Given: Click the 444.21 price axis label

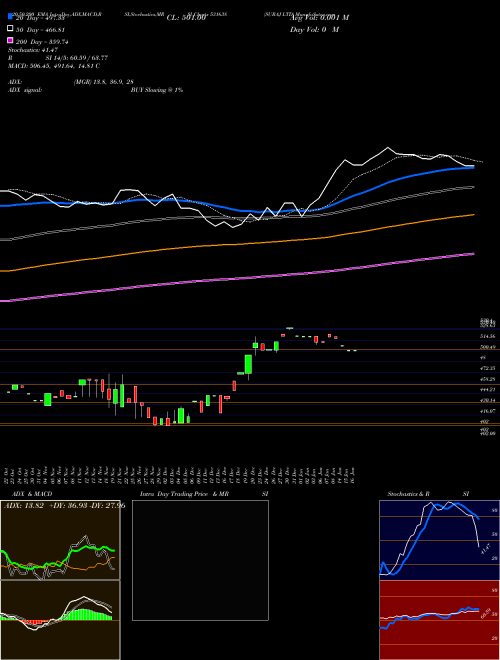Looking at the screenshot, I should click(x=488, y=390).
